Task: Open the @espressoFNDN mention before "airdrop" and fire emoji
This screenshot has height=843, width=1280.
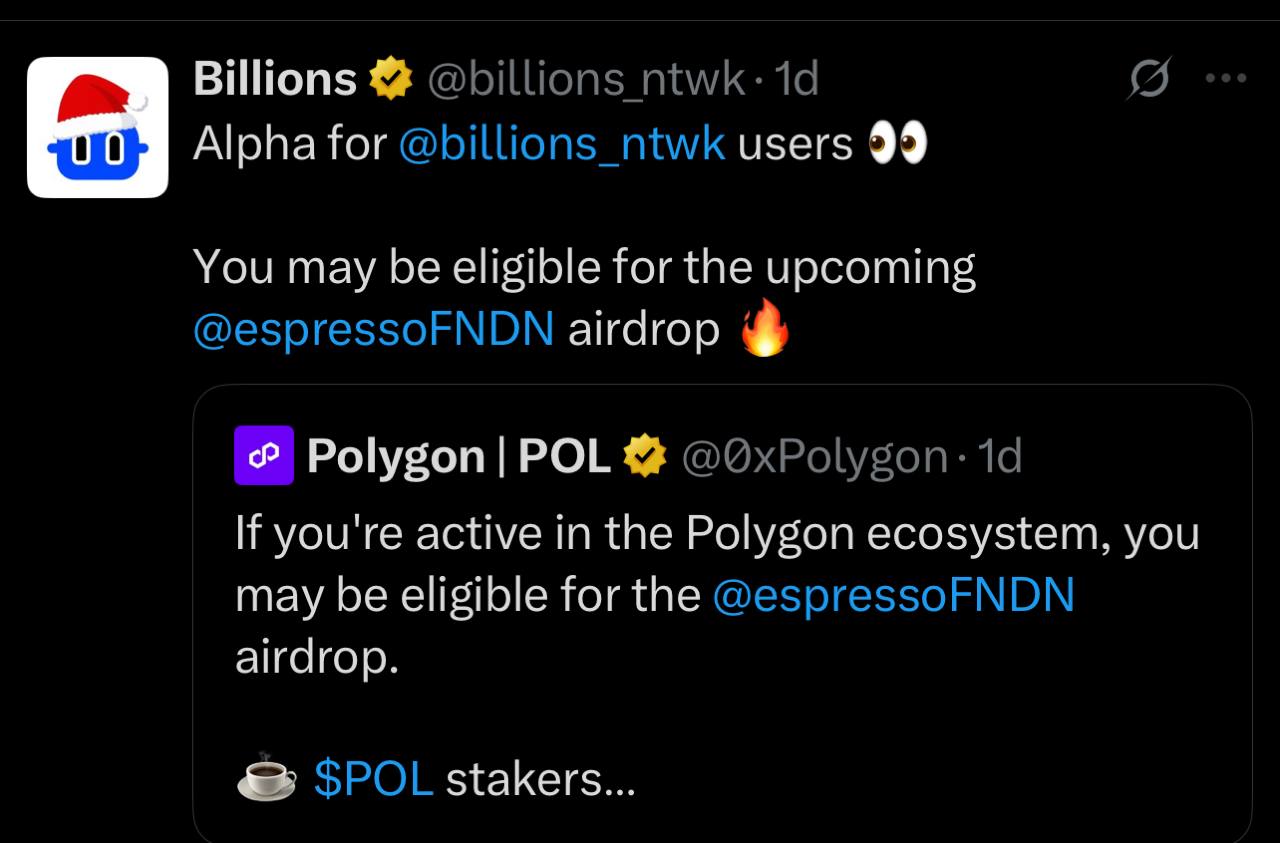Action: pos(373,330)
